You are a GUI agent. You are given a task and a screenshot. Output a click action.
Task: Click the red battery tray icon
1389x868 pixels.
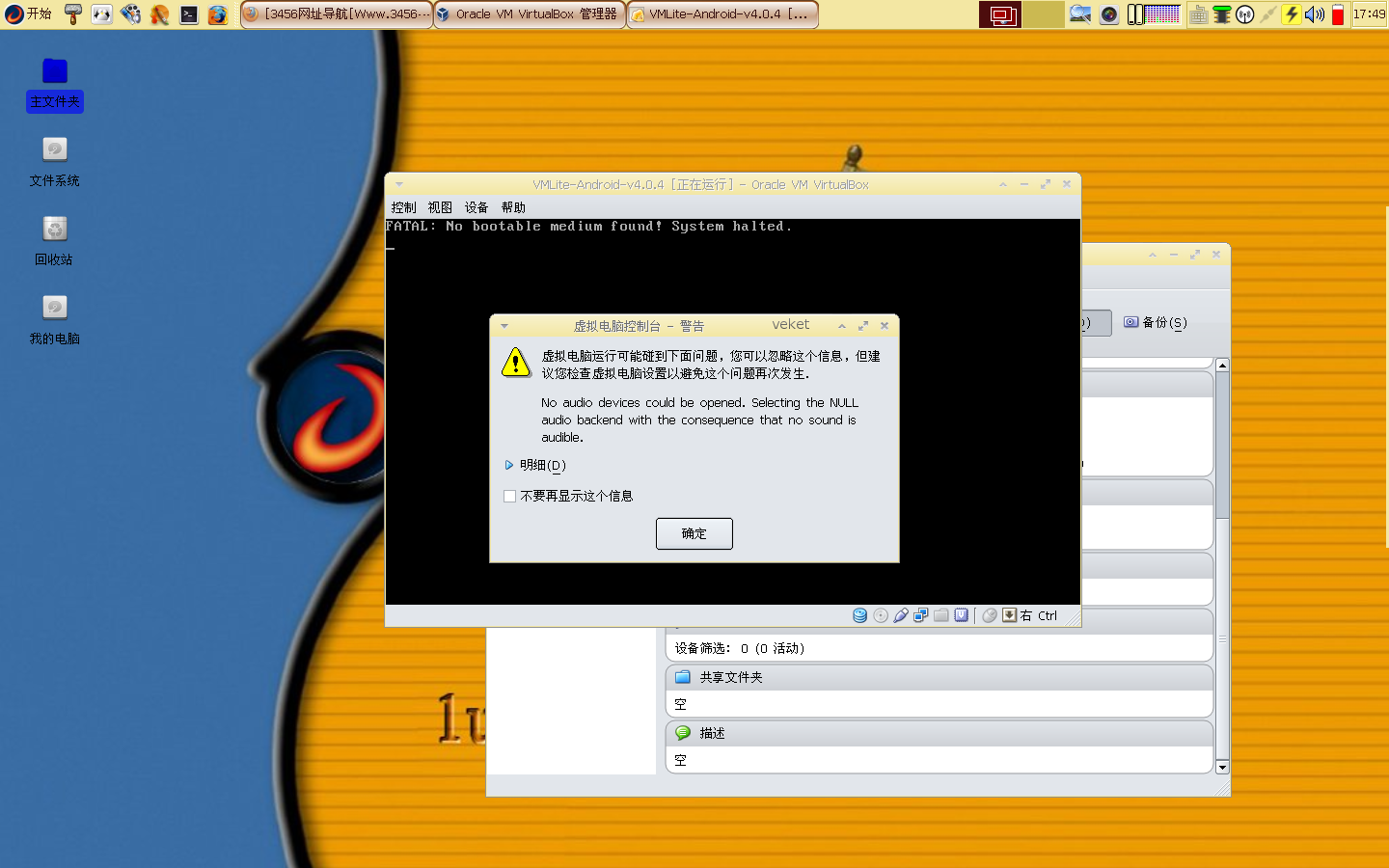(1338, 14)
